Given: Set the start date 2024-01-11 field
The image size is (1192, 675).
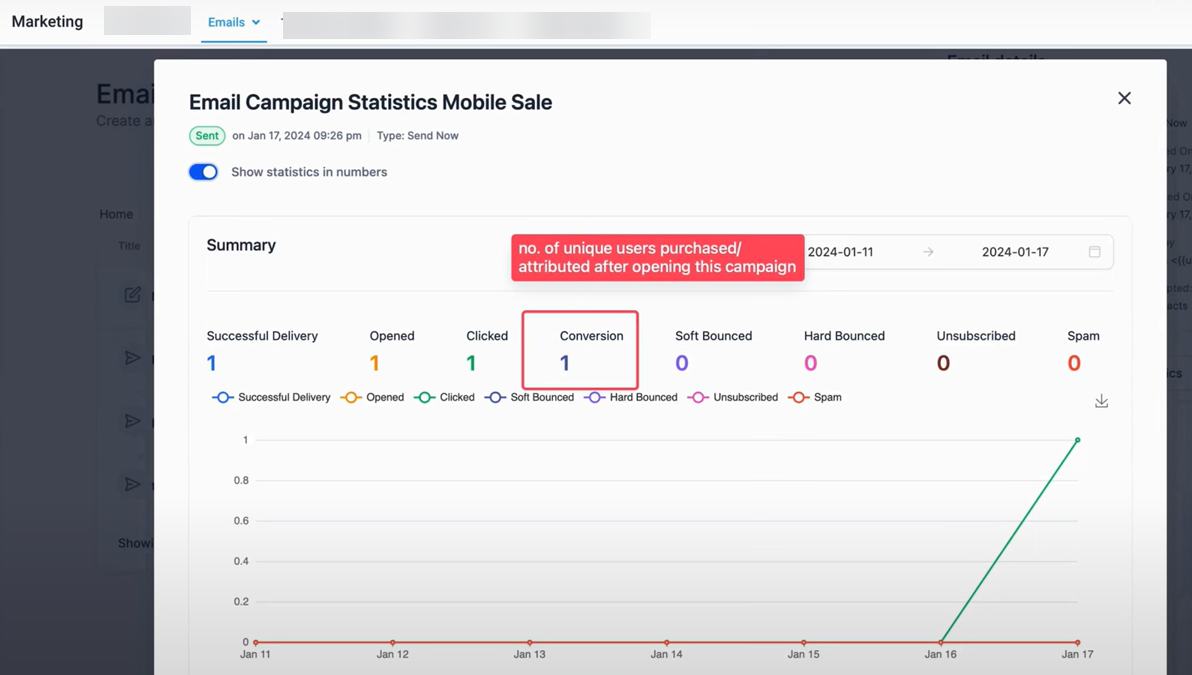Looking at the screenshot, I should point(840,252).
